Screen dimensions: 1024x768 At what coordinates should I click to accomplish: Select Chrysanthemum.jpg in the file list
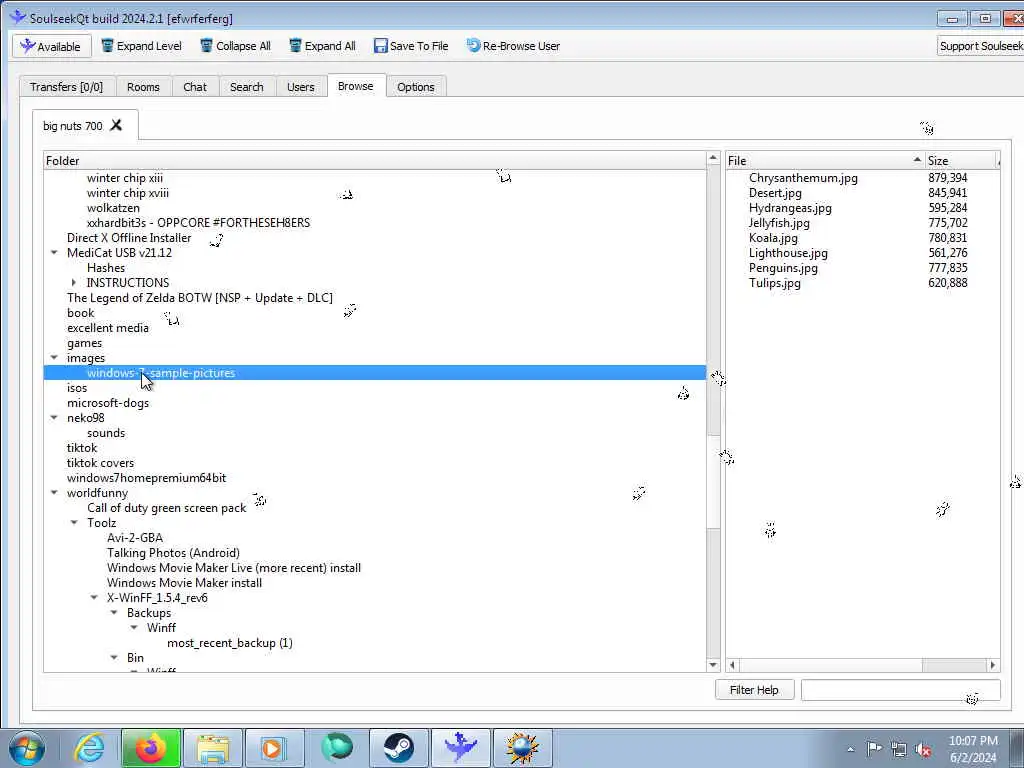(803, 178)
